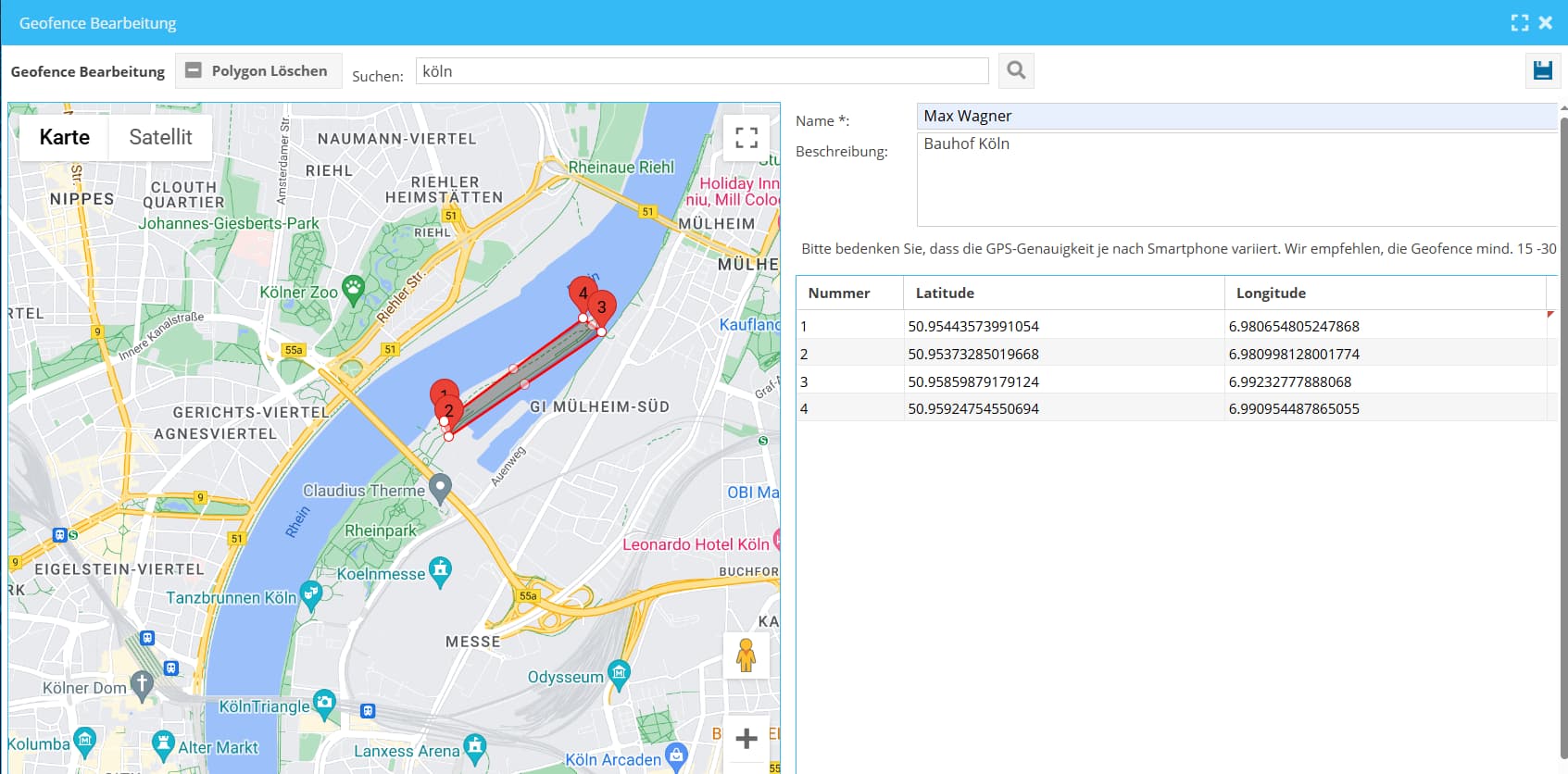Sort by the Latitude column header

tap(945, 293)
